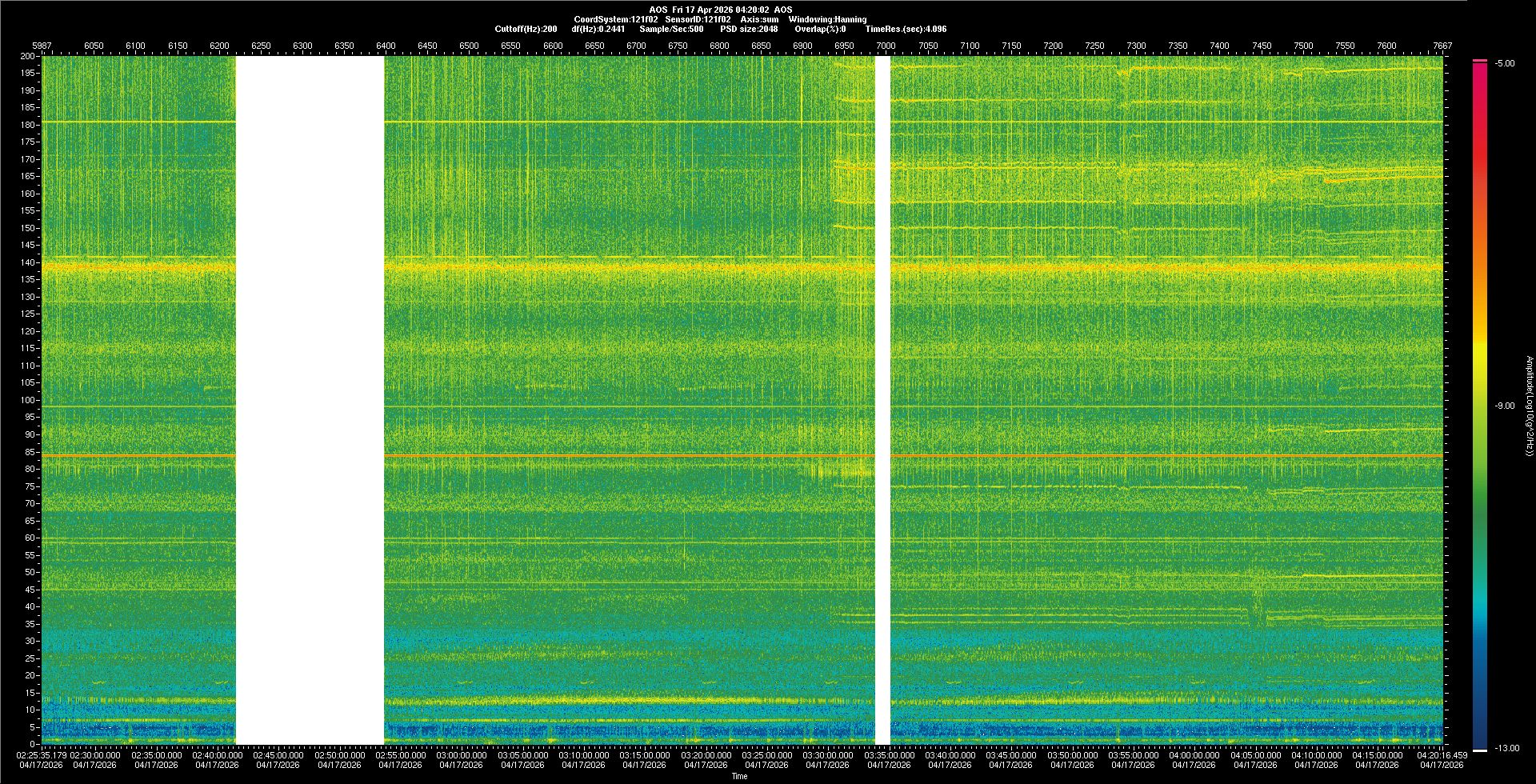Click the SensorID:121f02 header text
This screenshot has height=784, width=1536.
[x=696, y=19]
